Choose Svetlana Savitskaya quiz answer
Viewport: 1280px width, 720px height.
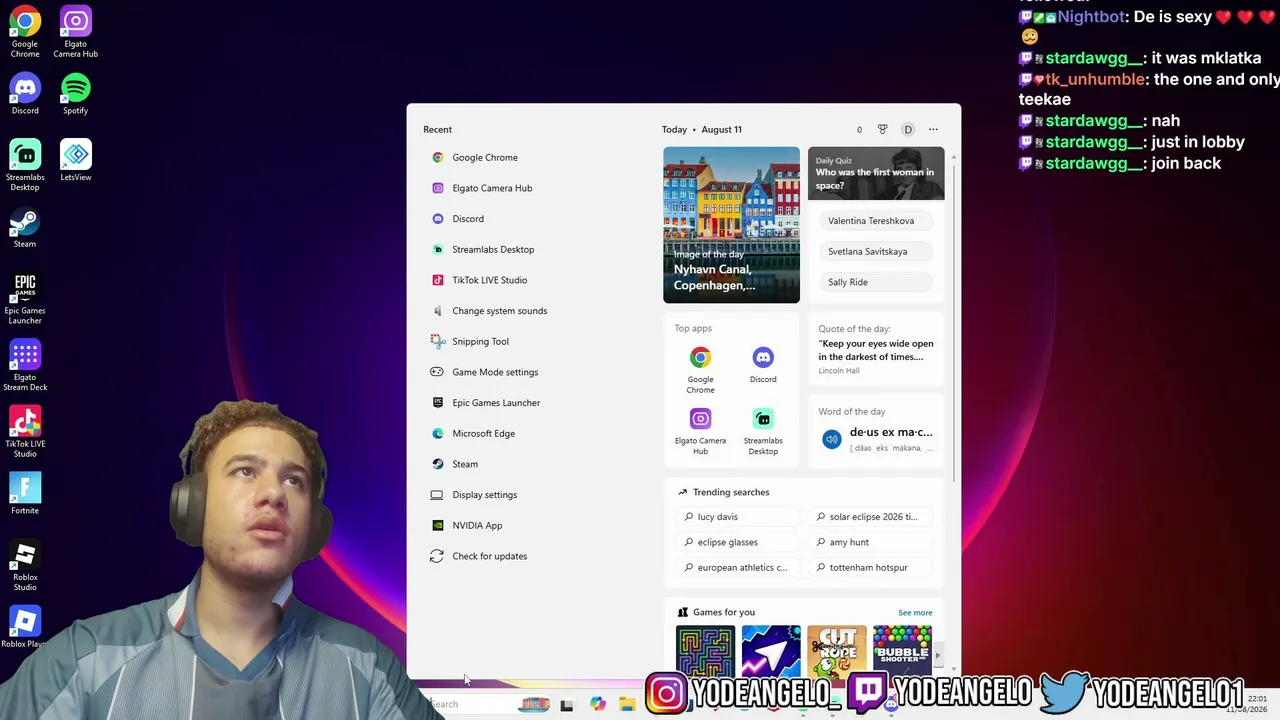pyautogui.click(x=876, y=251)
